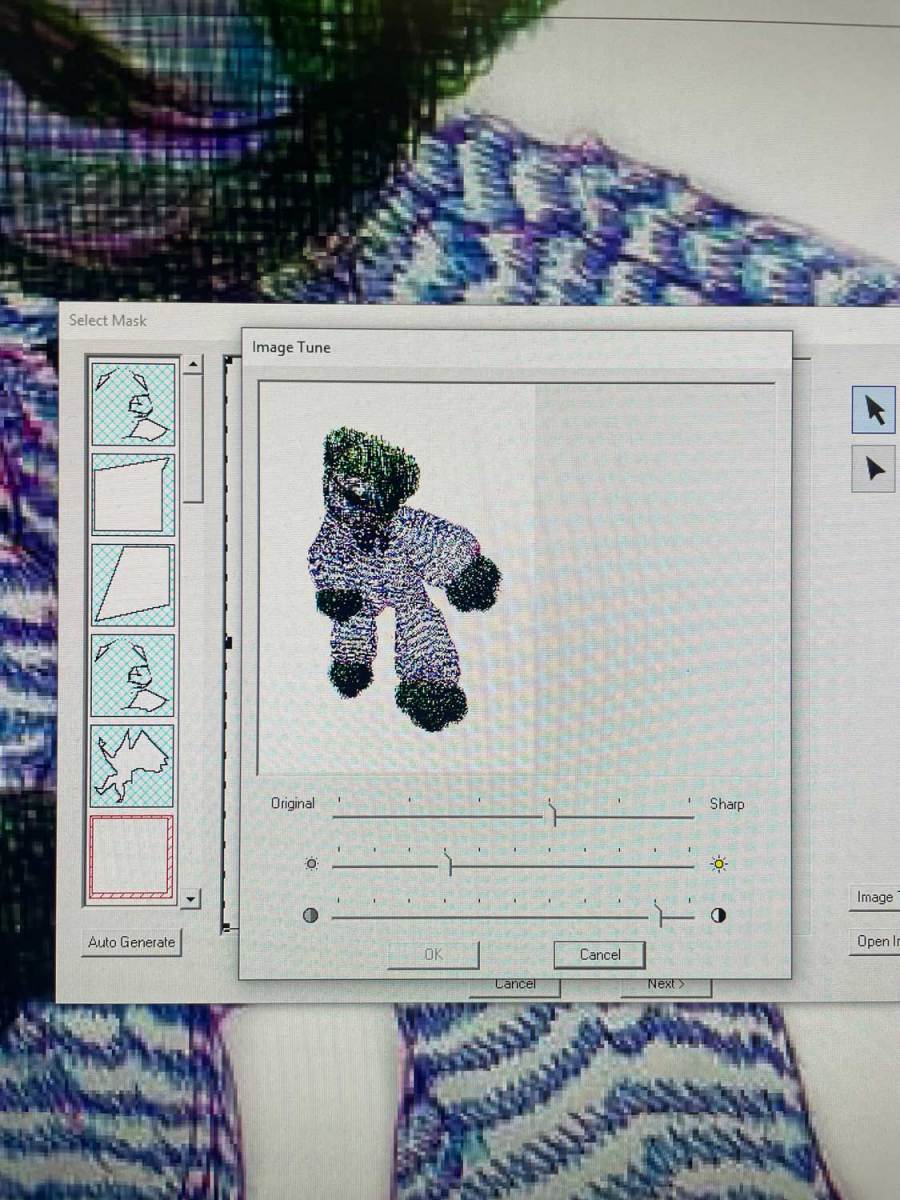Click Next in Select Mask window
The image size is (900, 1200).
point(665,985)
